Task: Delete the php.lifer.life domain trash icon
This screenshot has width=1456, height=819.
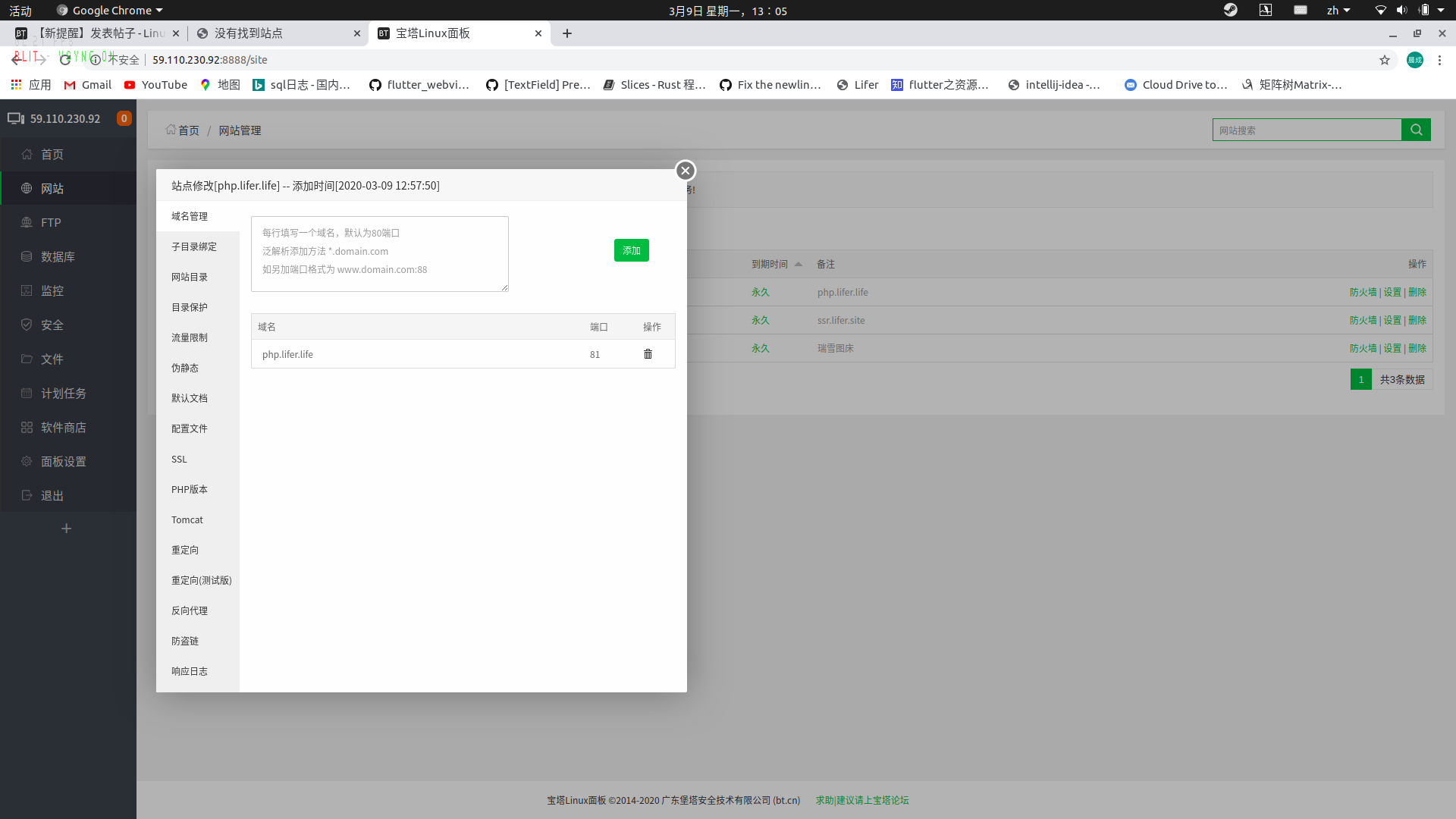Action: [x=648, y=354]
